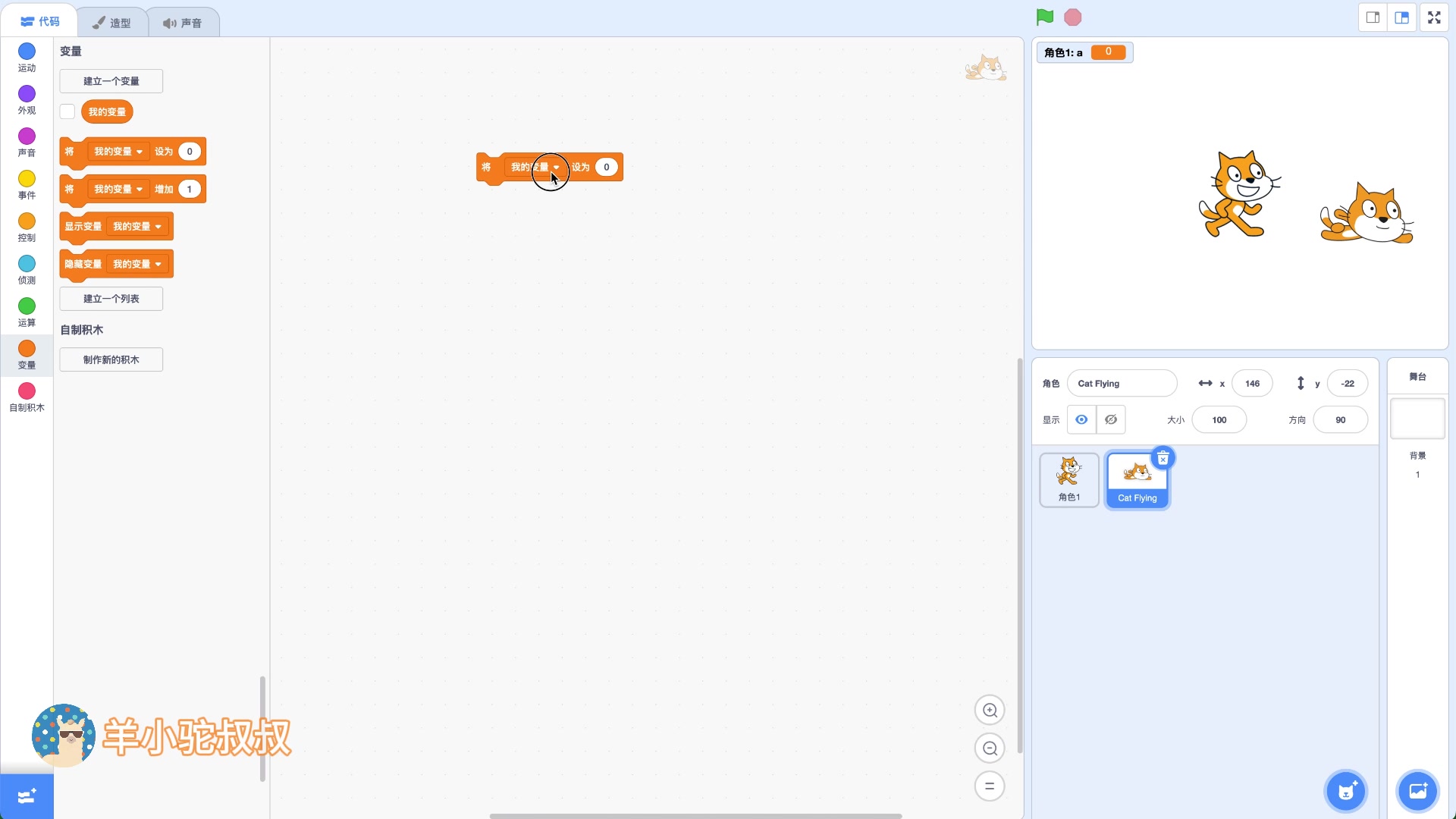The image size is (1456, 819).
Task: Select the 运动 block category
Action: pyautogui.click(x=26, y=56)
